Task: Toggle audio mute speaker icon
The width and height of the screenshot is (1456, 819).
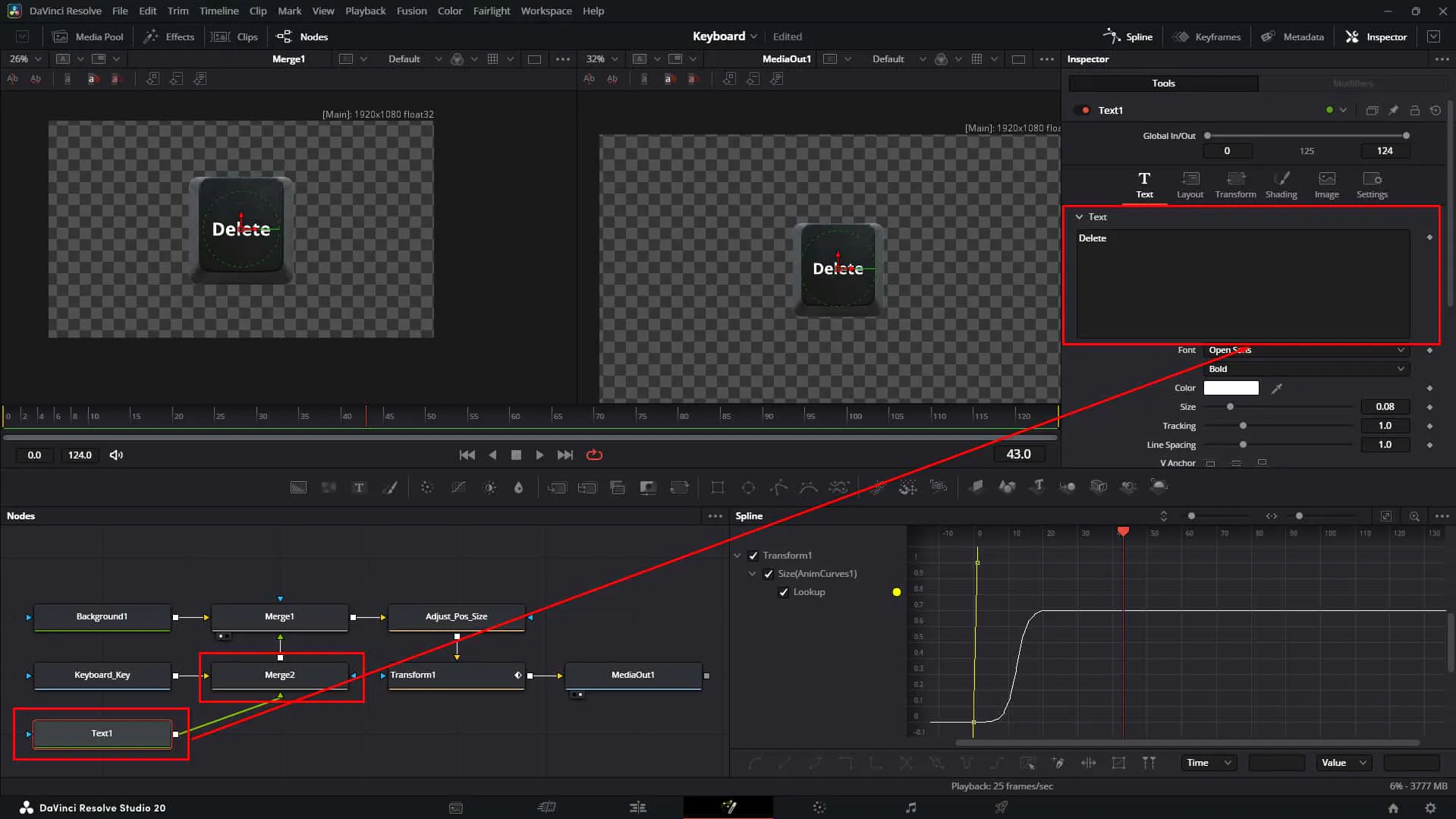Action: click(116, 455)
